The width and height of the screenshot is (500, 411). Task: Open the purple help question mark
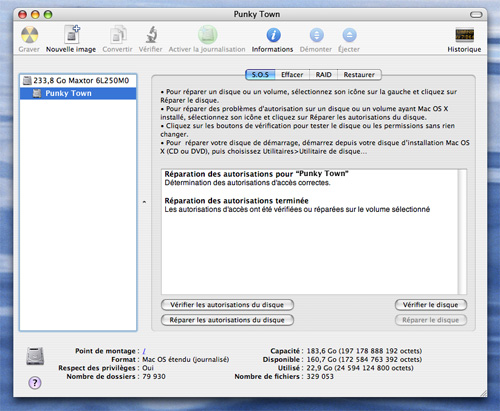tap(35, 383)
